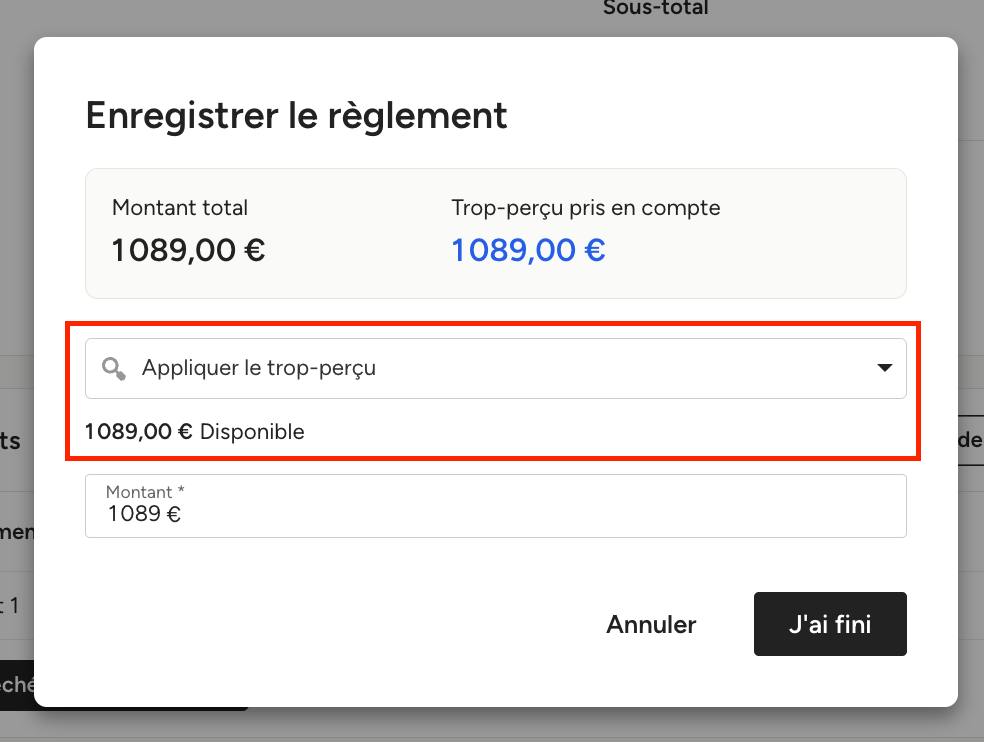Click the "1" text on the left background
Image resolution: width=984 pixels, height=742 pixels.
tap(14, 606)
